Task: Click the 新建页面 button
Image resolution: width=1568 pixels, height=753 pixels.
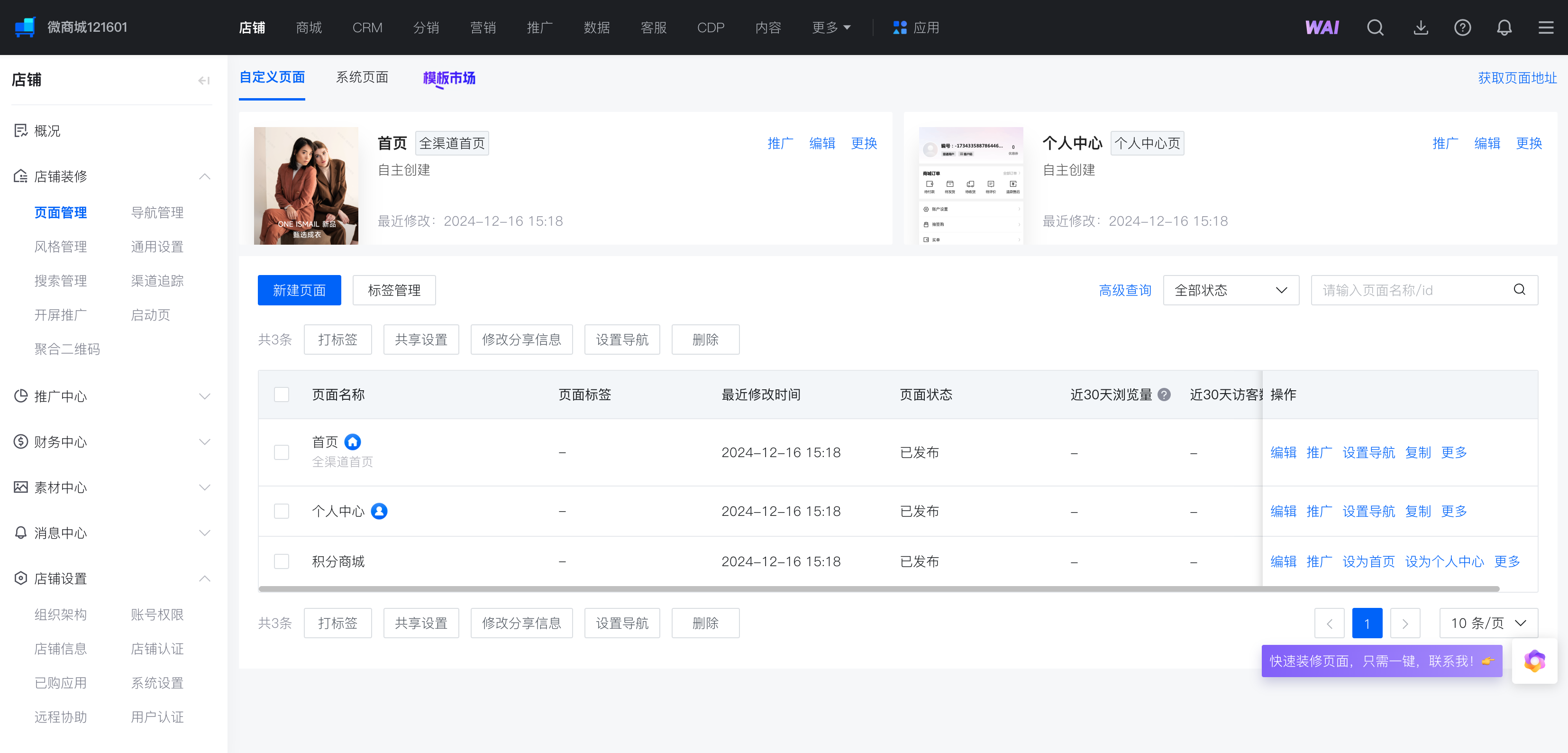Action: pos(299,290)
